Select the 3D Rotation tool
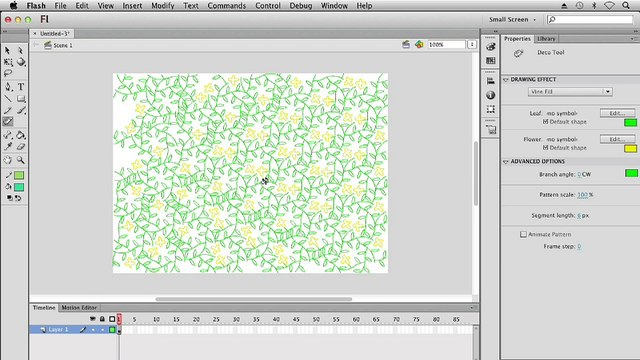640x360 pixels. pyautogui.click(x=21, y=62)
